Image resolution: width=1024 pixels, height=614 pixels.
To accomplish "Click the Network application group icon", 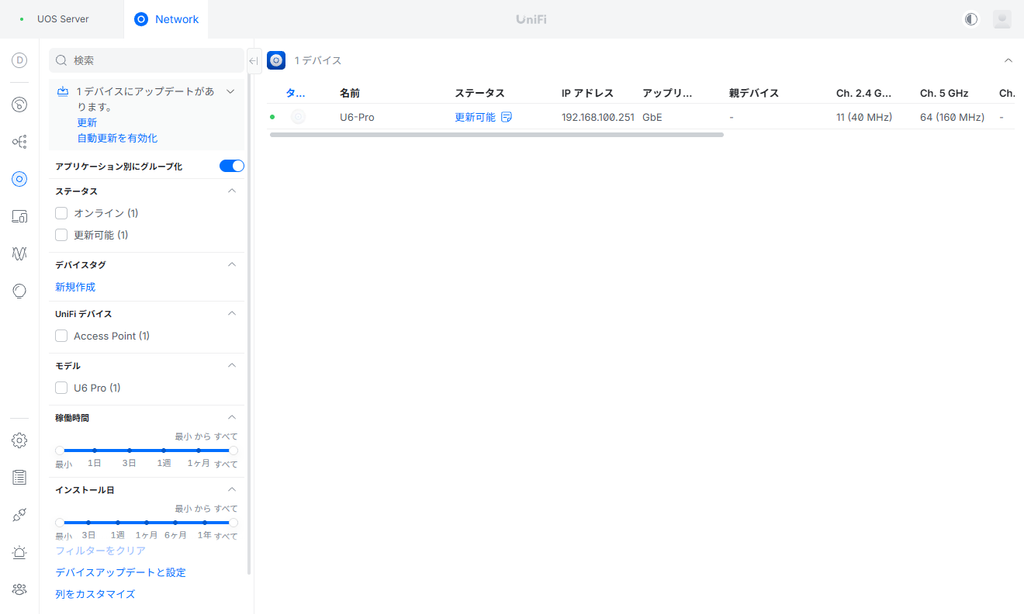I will pos(276,61).
